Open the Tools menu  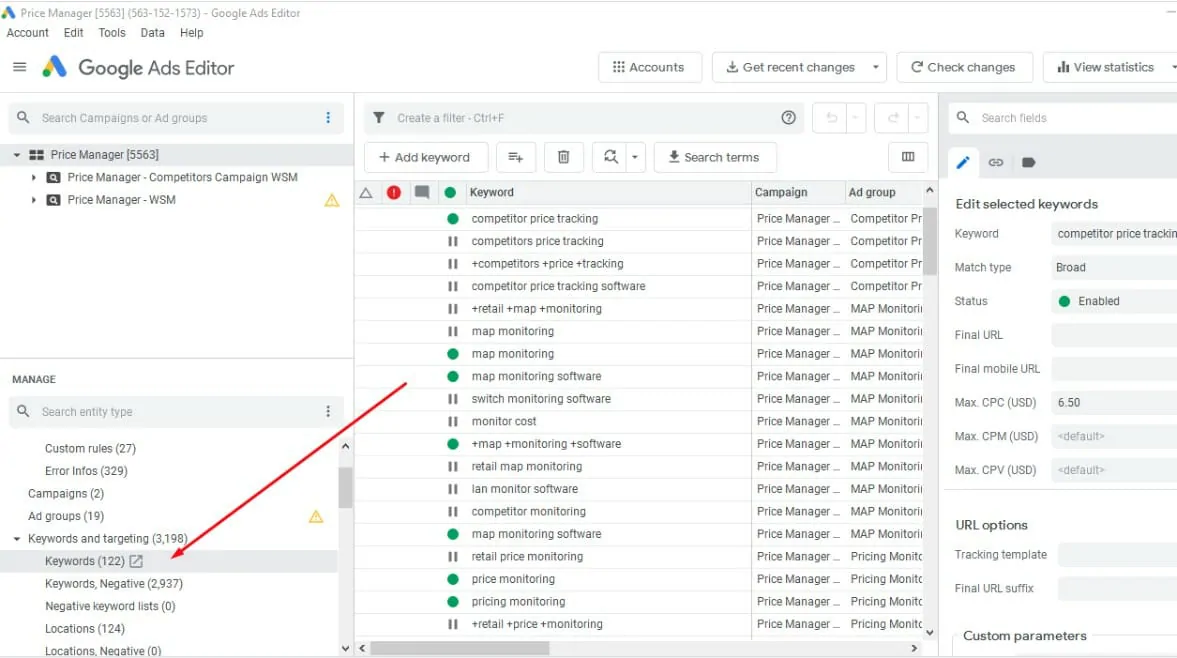point(112,33)
